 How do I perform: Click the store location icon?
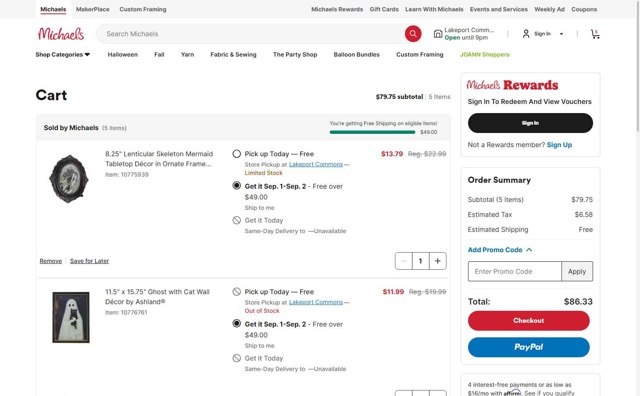(438, 34)
